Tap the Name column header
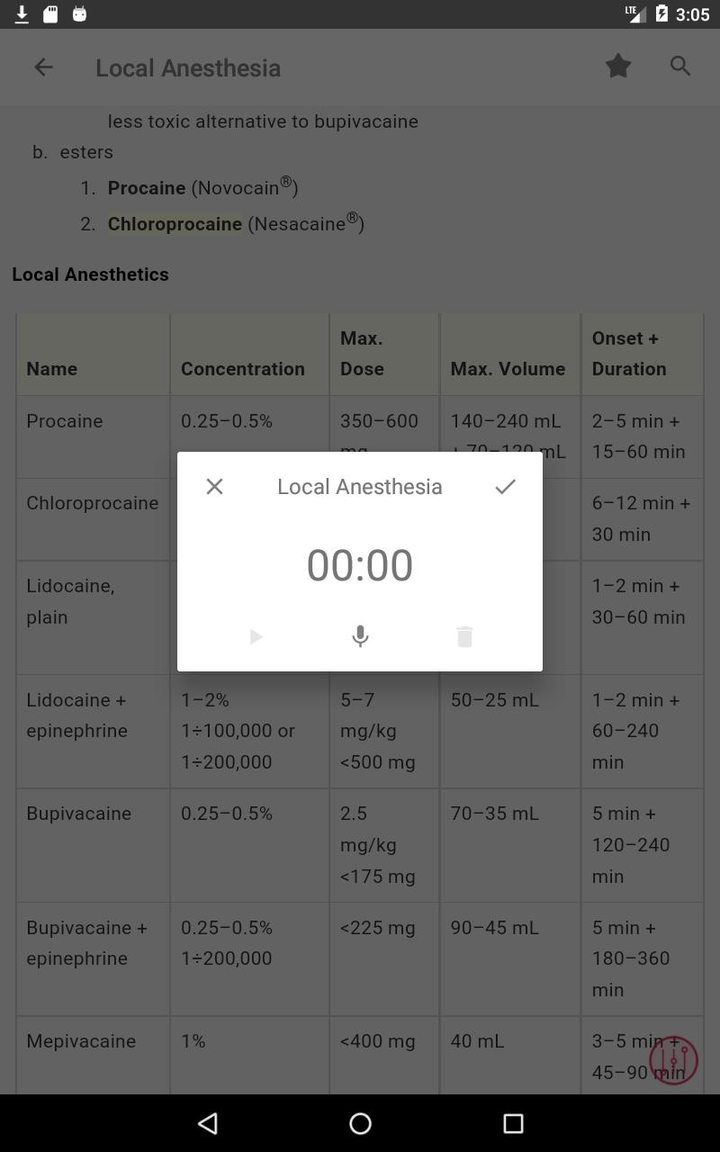The height and width of the screenshot is (1152, 720). tap(93, 354)
